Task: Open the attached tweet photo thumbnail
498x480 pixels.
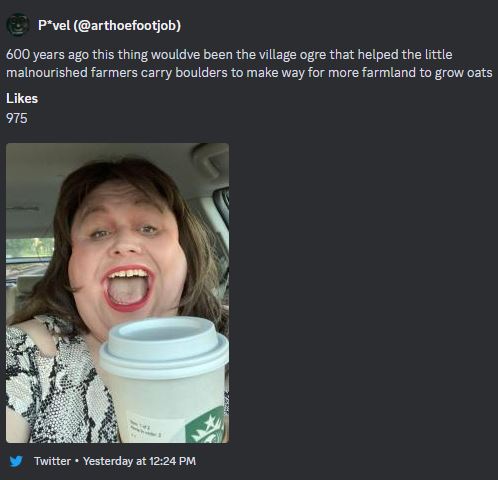Action: coord(117,293)
